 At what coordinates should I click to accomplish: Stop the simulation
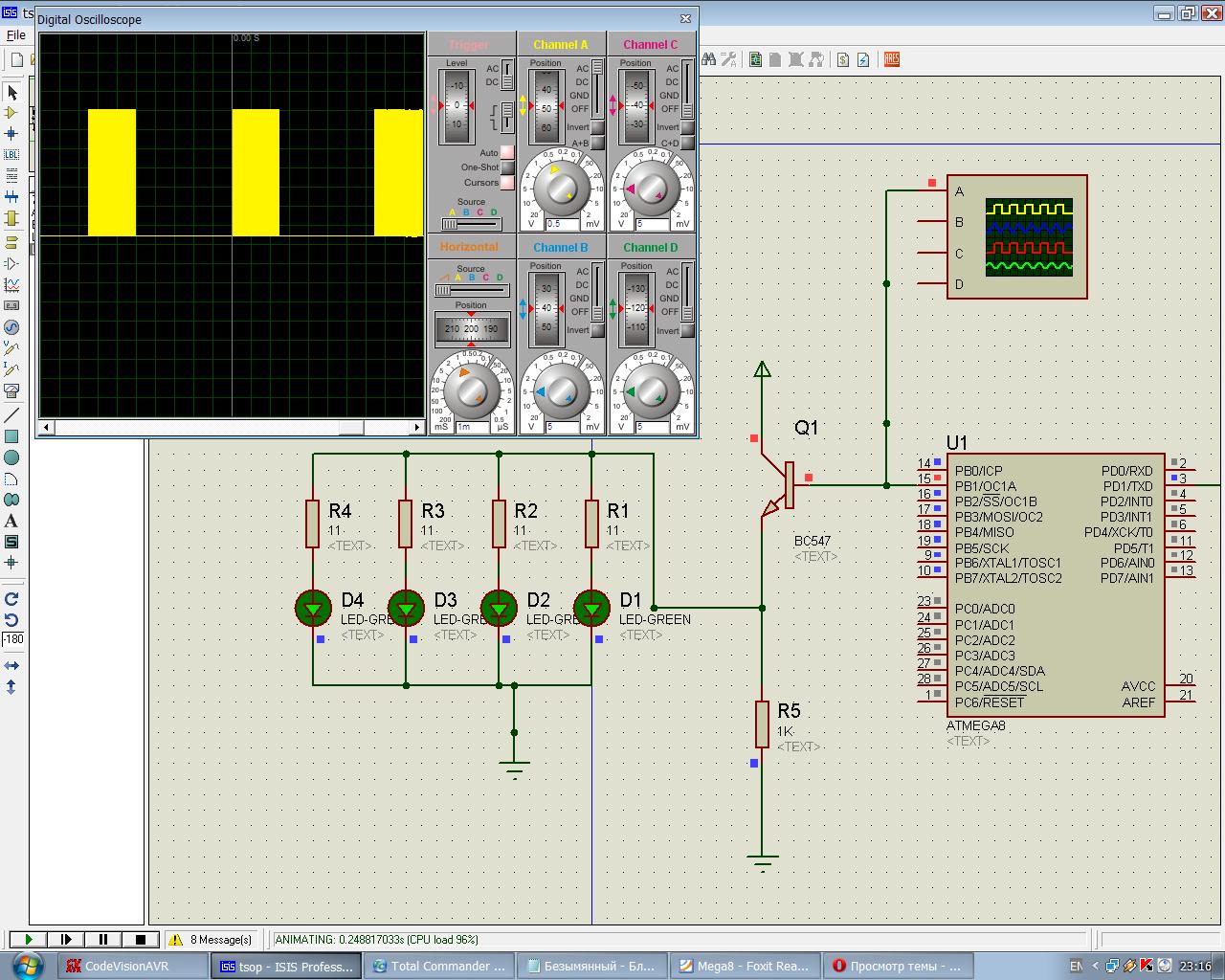click(141, 940)
